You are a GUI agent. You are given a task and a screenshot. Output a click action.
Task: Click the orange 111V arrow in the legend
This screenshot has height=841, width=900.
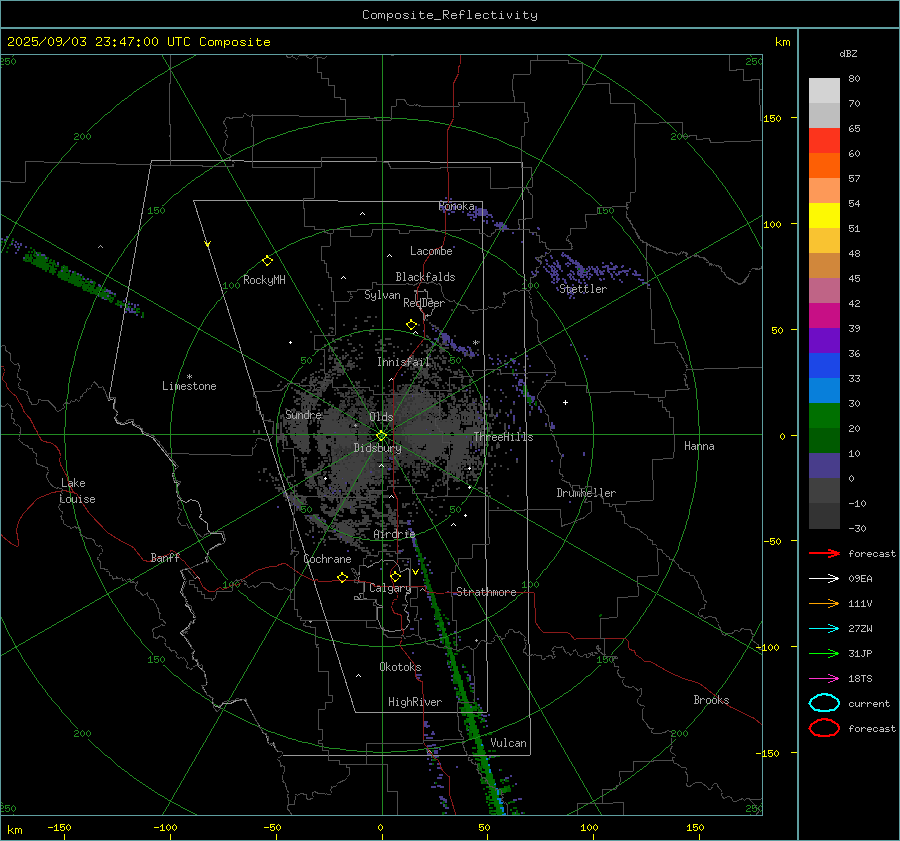(x=824, y=603)
